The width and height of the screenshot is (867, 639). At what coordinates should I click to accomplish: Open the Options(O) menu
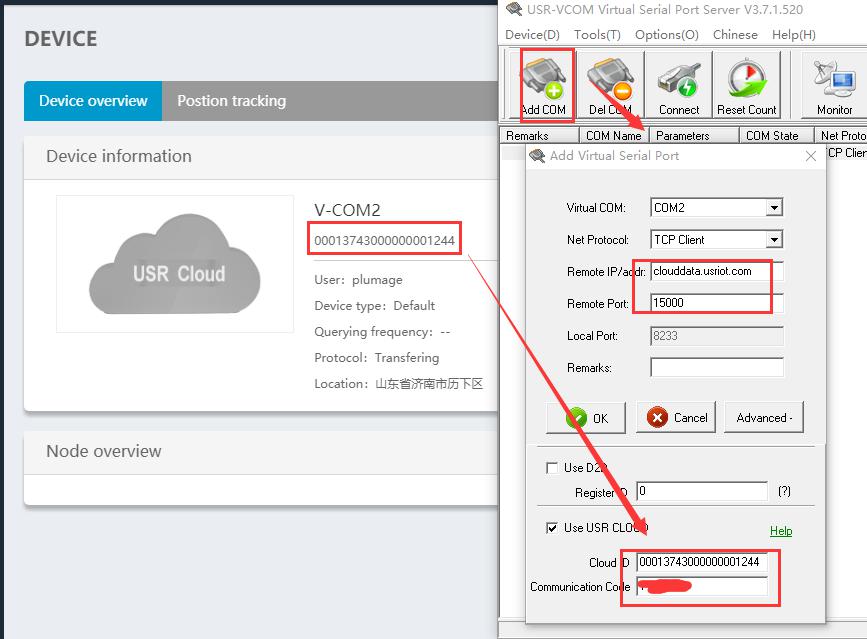click(x=666, y=35)
